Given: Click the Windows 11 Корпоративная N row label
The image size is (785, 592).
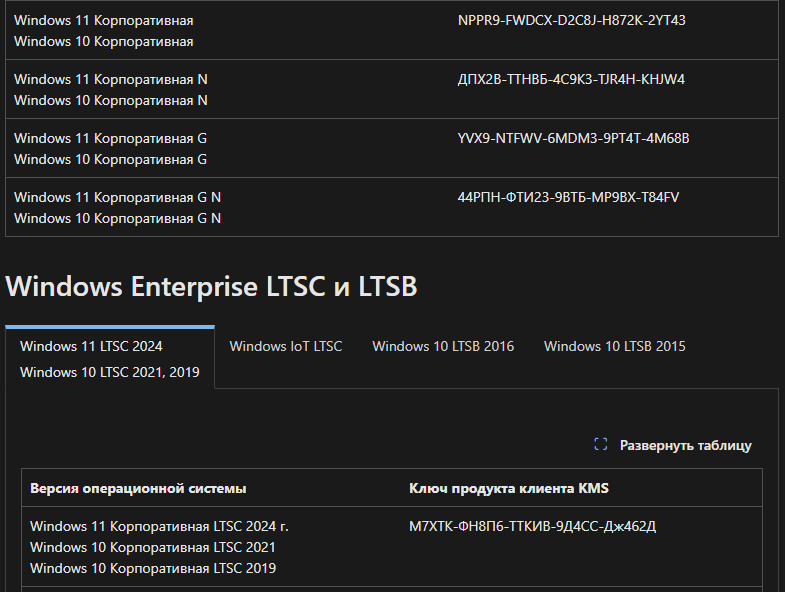Looking at the screenshot, I should click(x=111, y=80).
